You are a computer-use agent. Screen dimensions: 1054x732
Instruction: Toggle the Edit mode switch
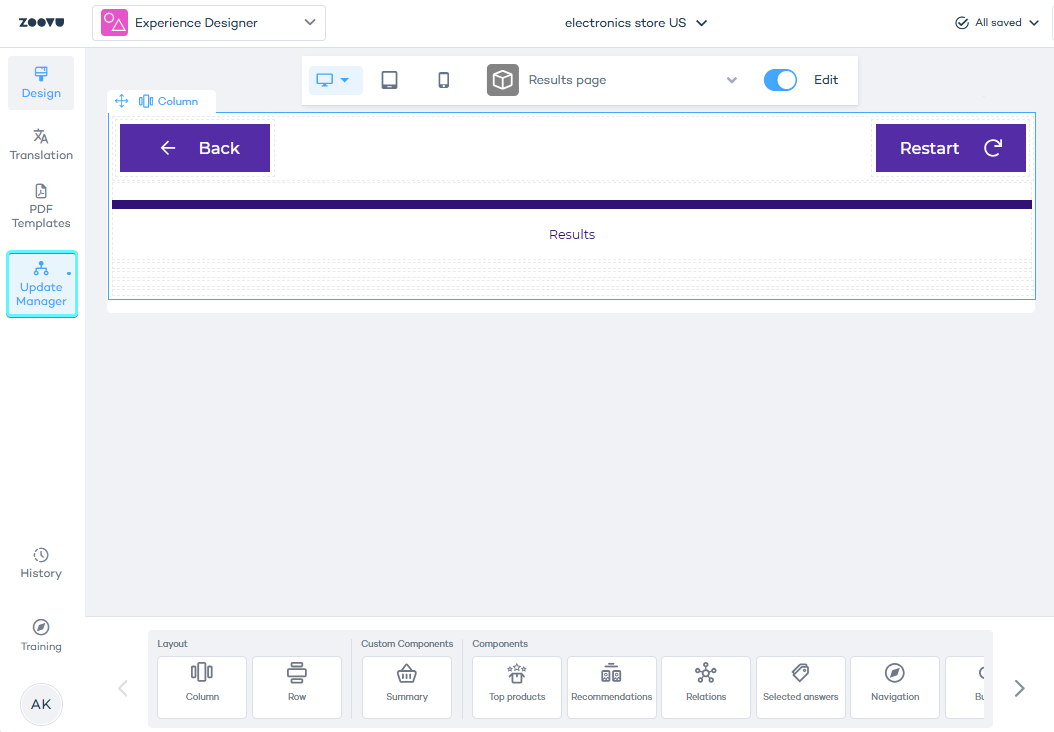(x=780, y=80)
